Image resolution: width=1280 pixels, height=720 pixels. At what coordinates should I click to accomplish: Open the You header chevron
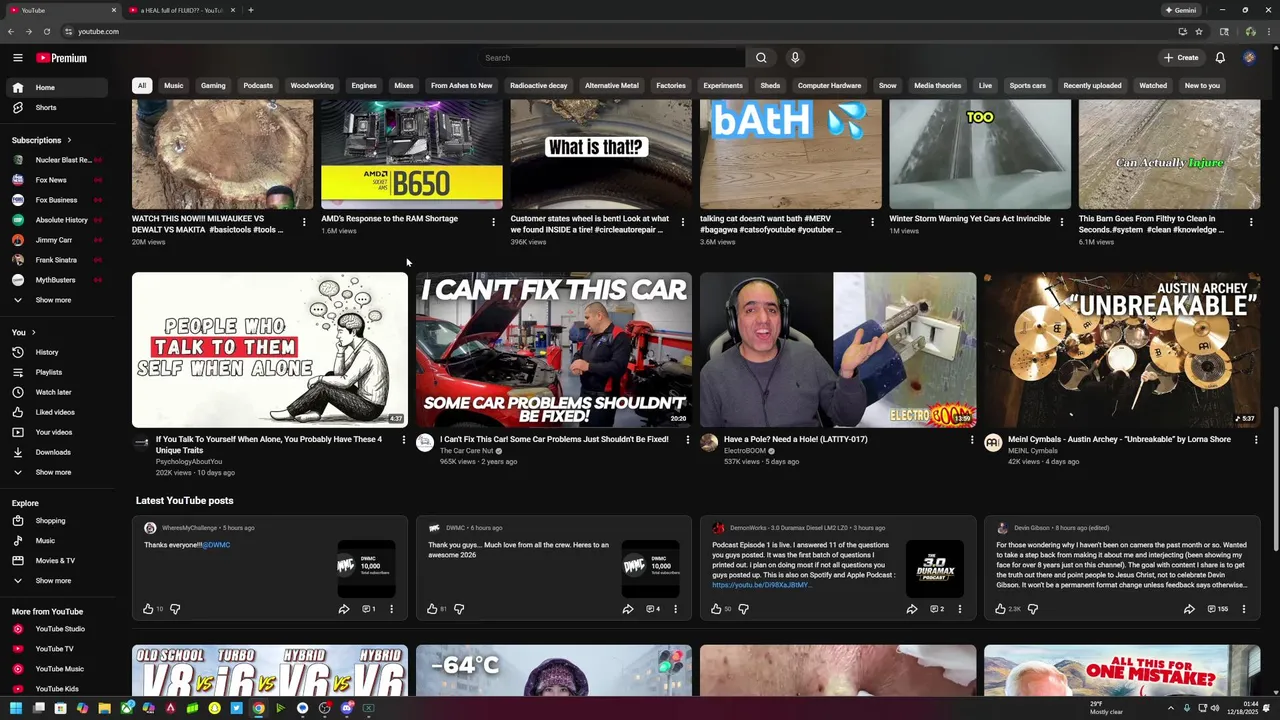click(33, 332)
